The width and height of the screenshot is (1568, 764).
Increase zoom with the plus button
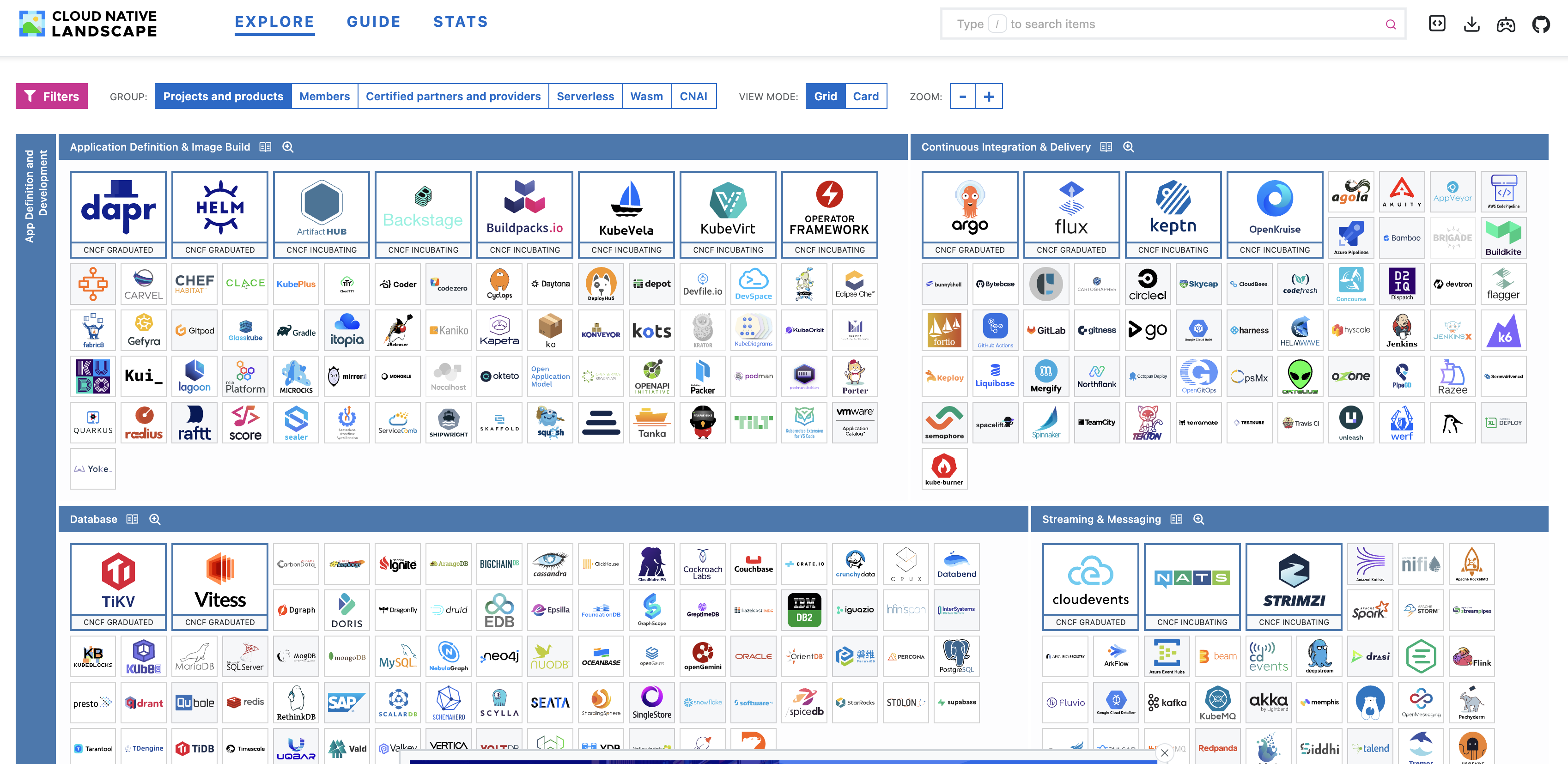tap(989, 96)
